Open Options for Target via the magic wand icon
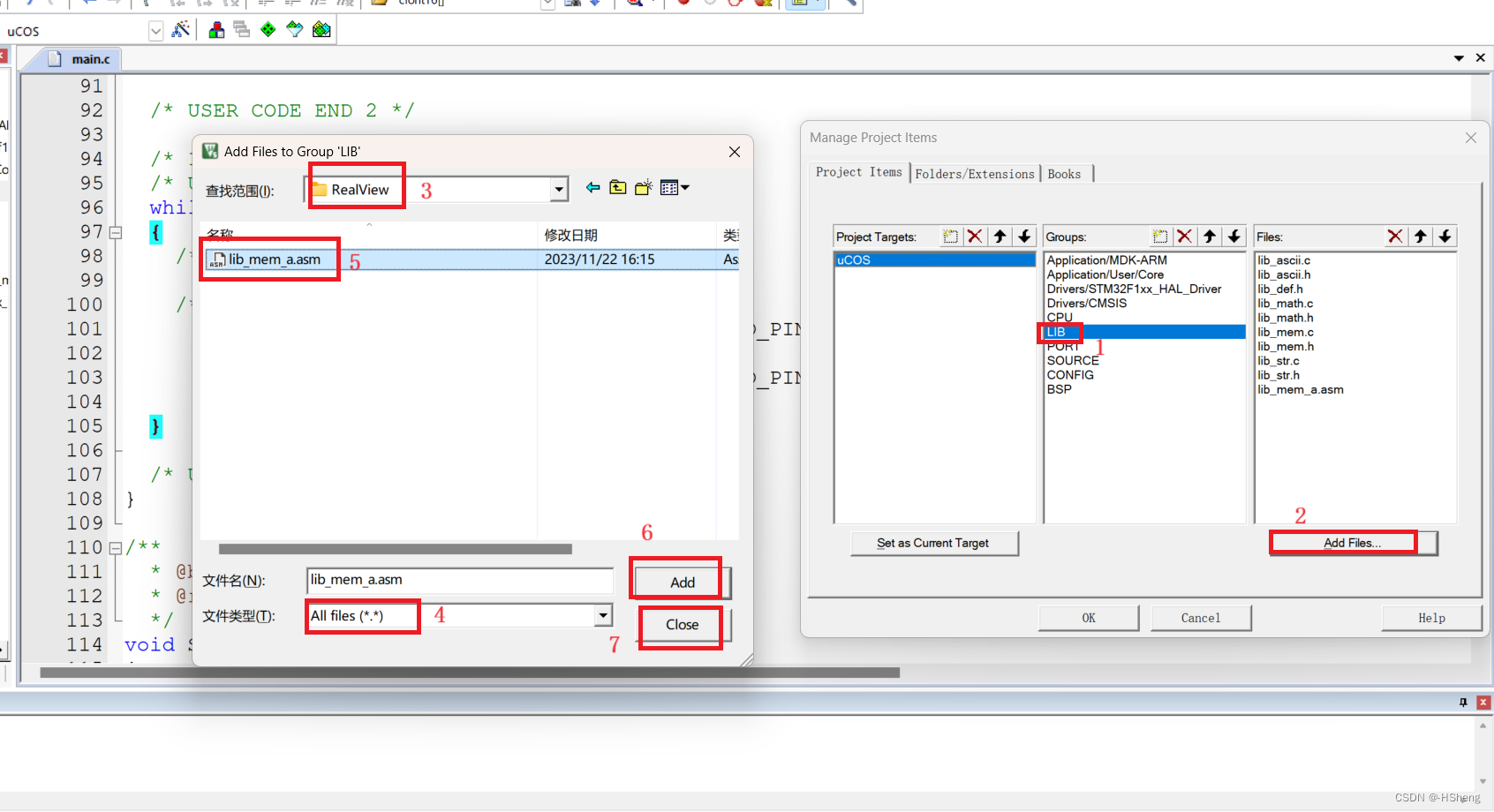 (x=181, y=29)
